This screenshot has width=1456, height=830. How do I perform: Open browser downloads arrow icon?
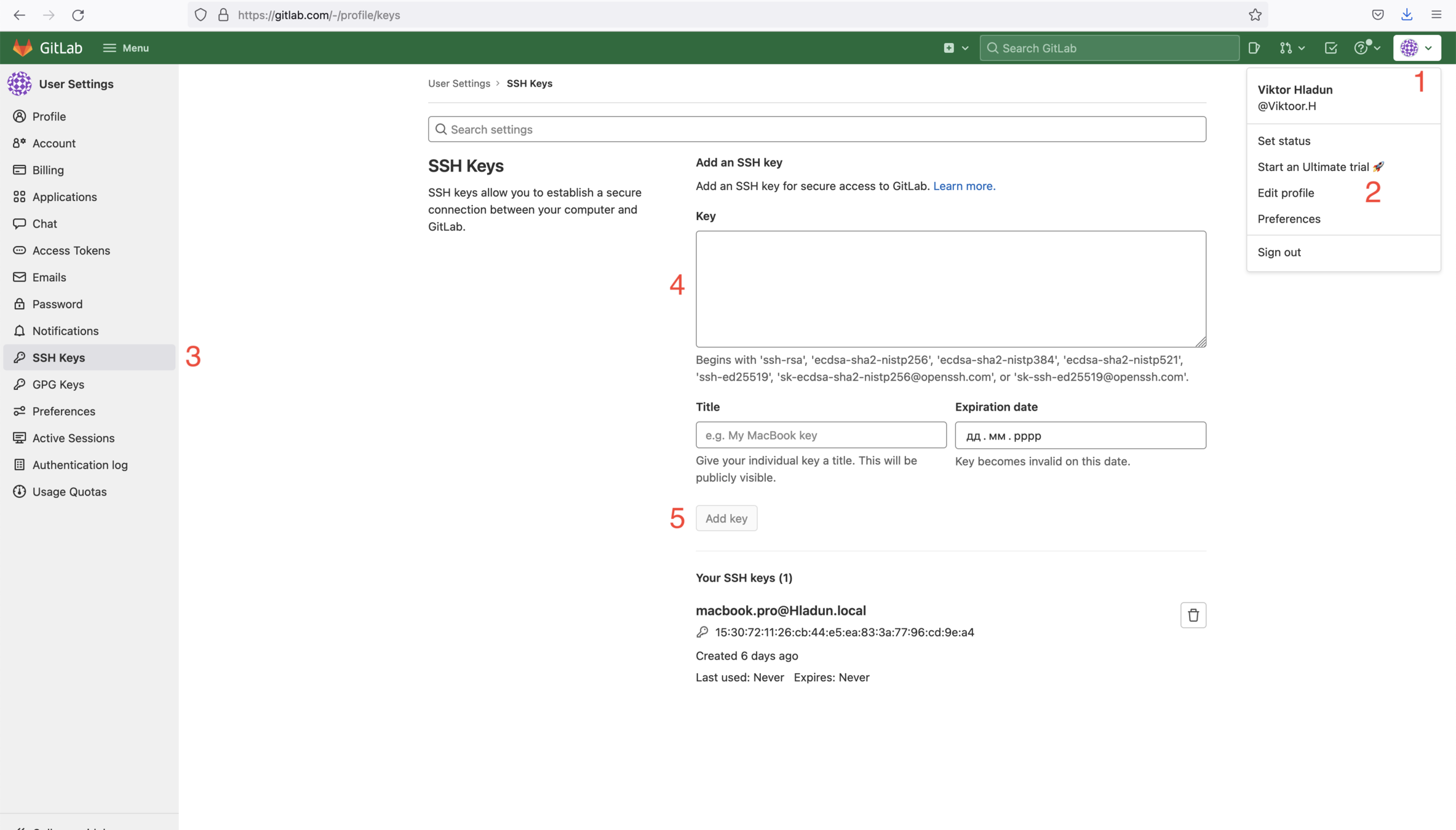click(x=1407, y=15)
